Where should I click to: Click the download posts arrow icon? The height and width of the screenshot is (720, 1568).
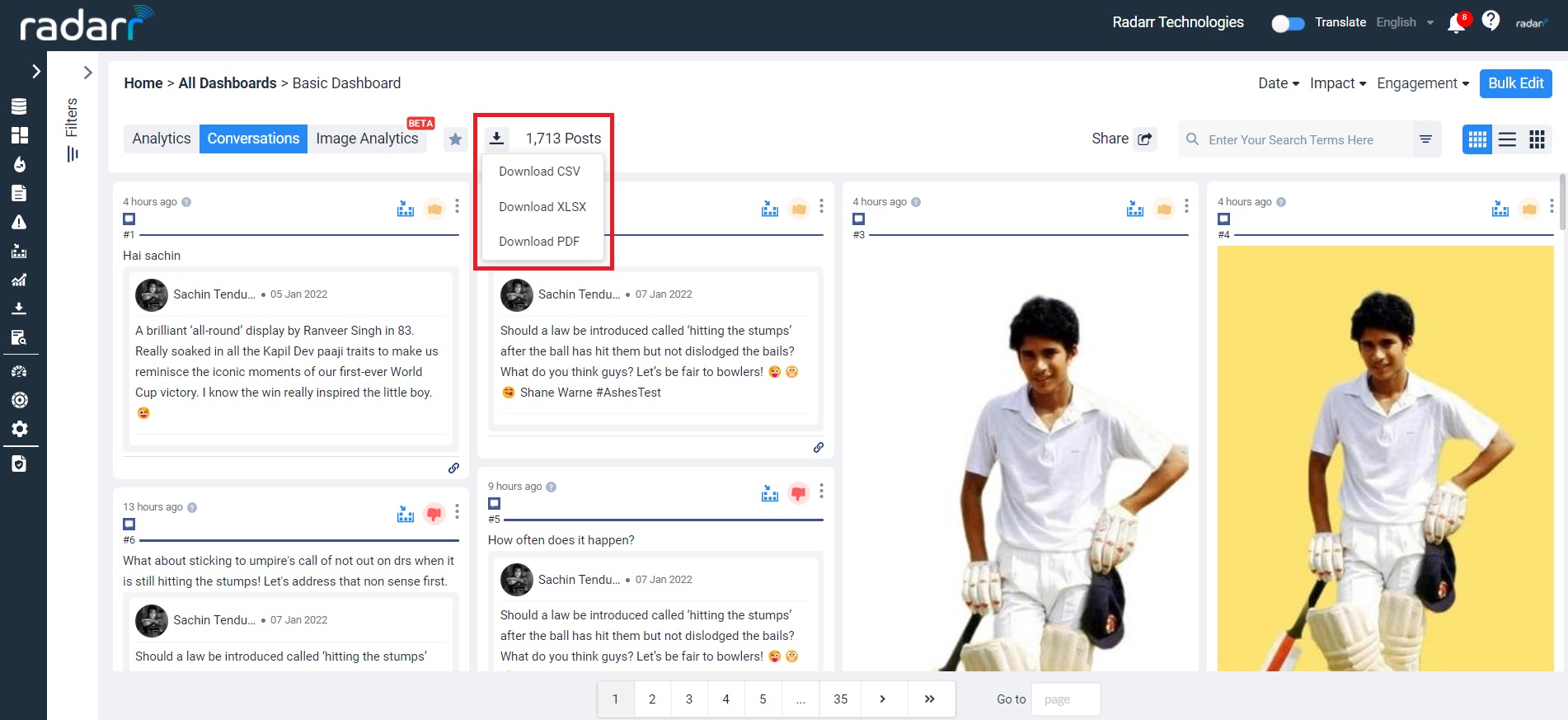click(496, 139)
